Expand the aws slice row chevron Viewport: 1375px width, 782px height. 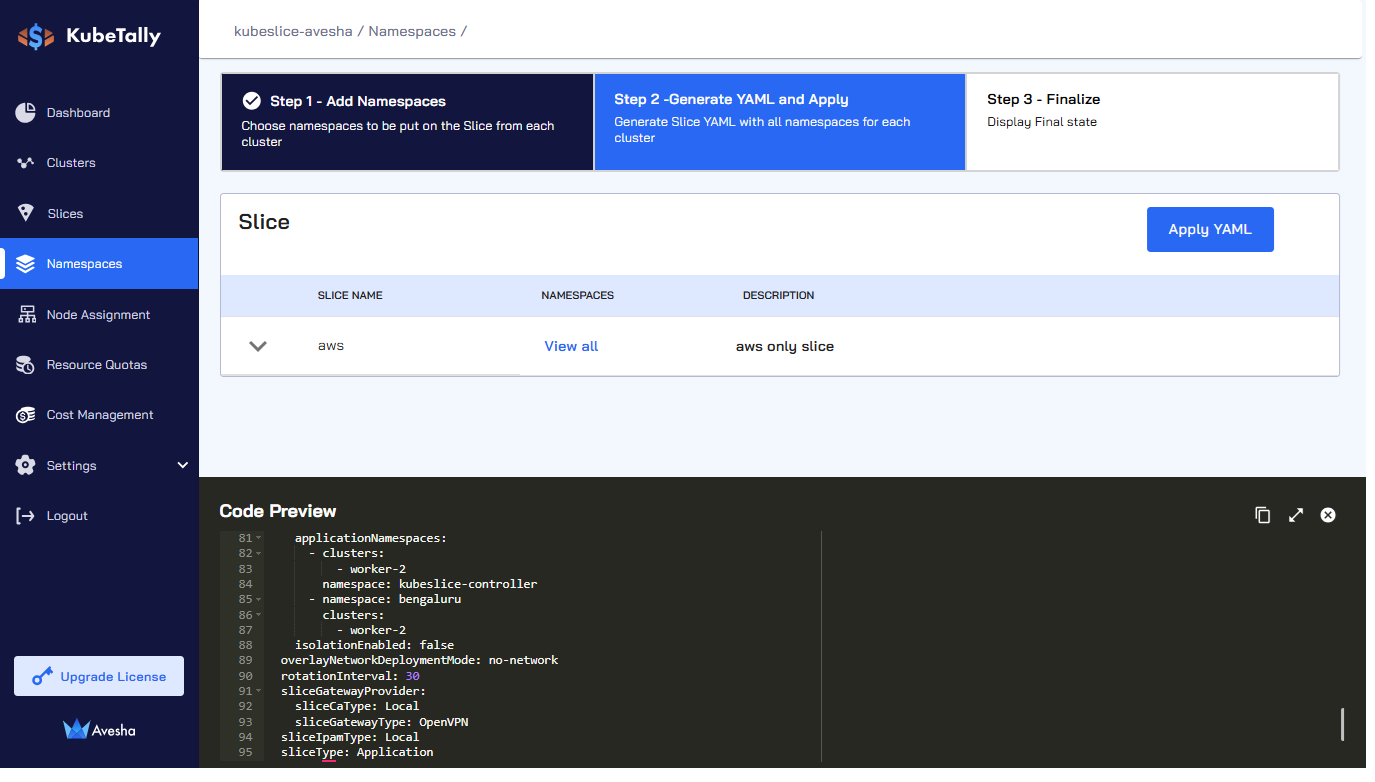coord(258,346)
